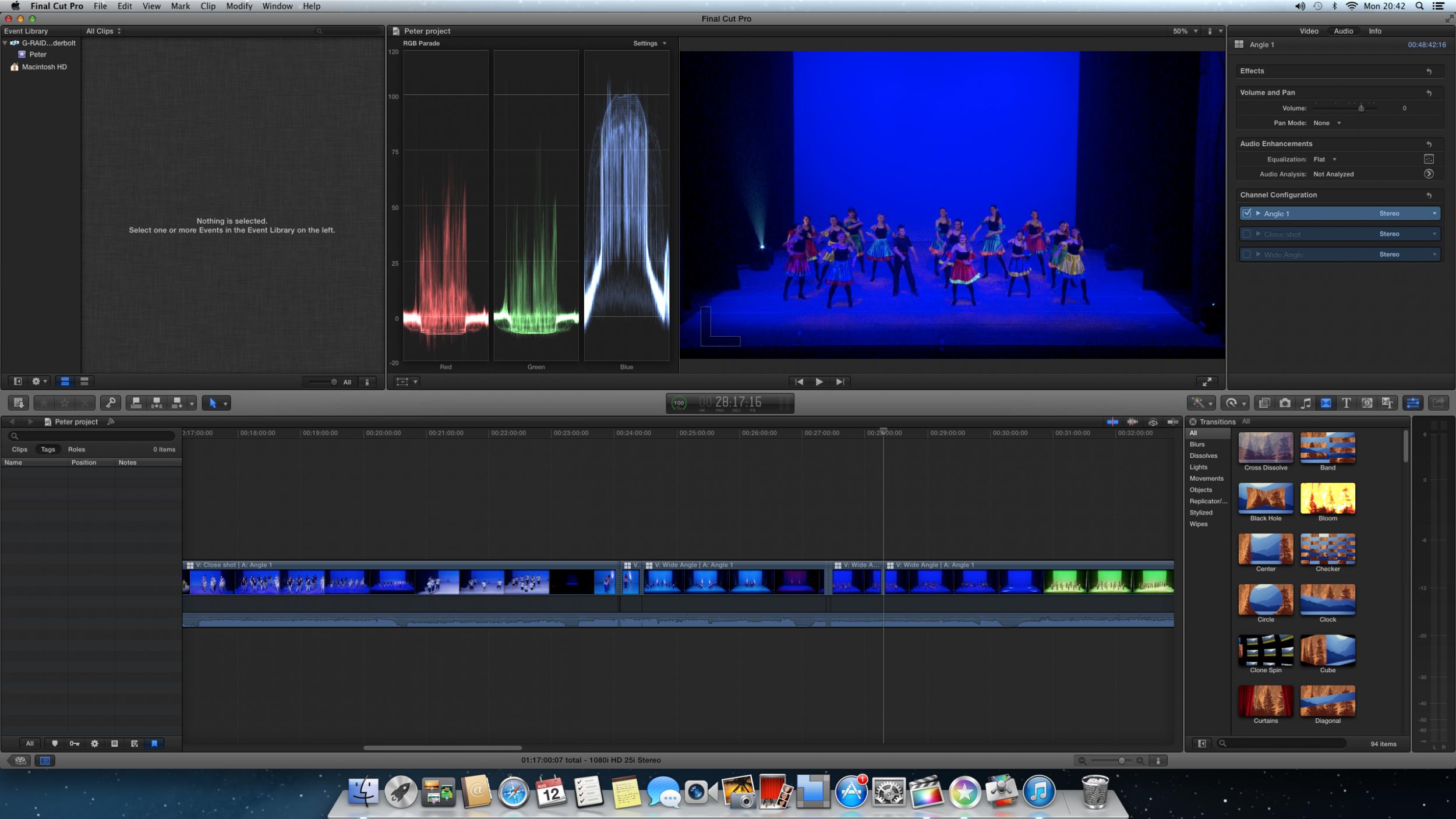
Task: Select the Wipes transition category
Action: click(1198, 524)
